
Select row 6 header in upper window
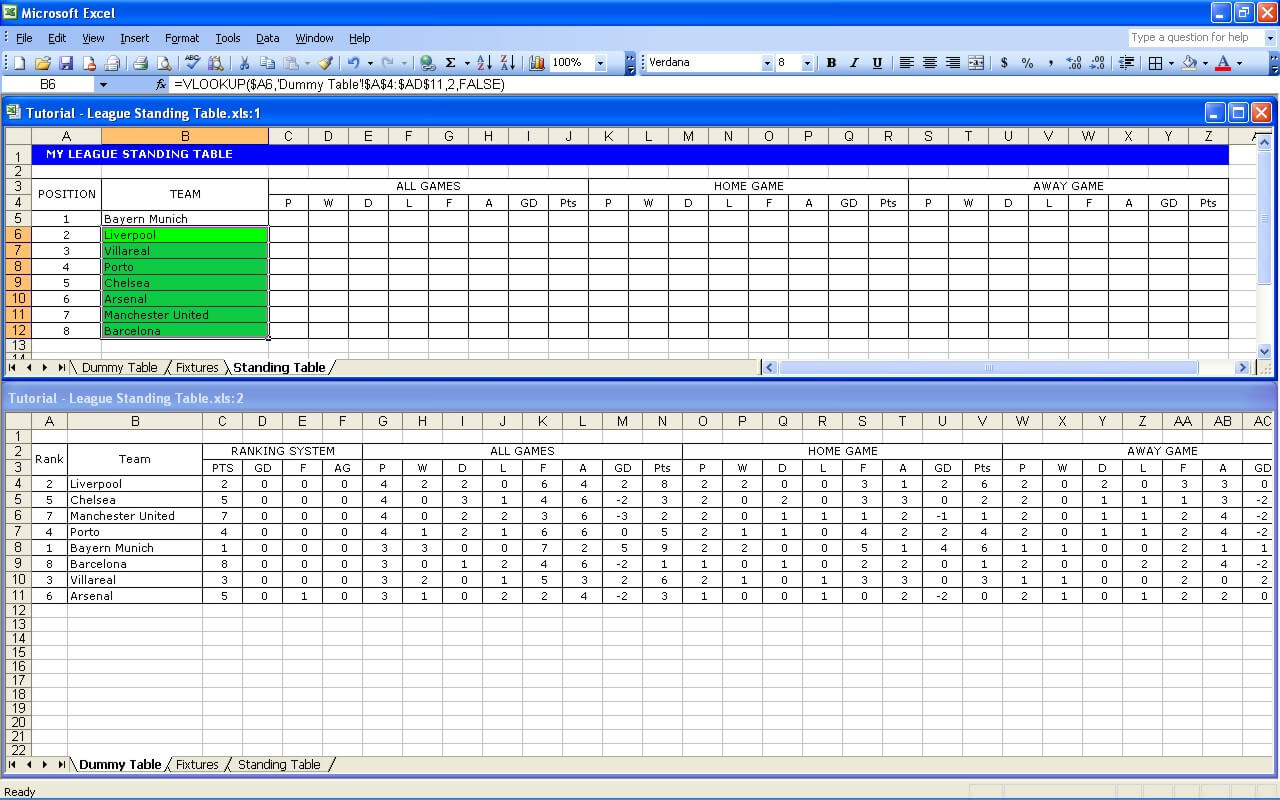click(x=18, y=235)
